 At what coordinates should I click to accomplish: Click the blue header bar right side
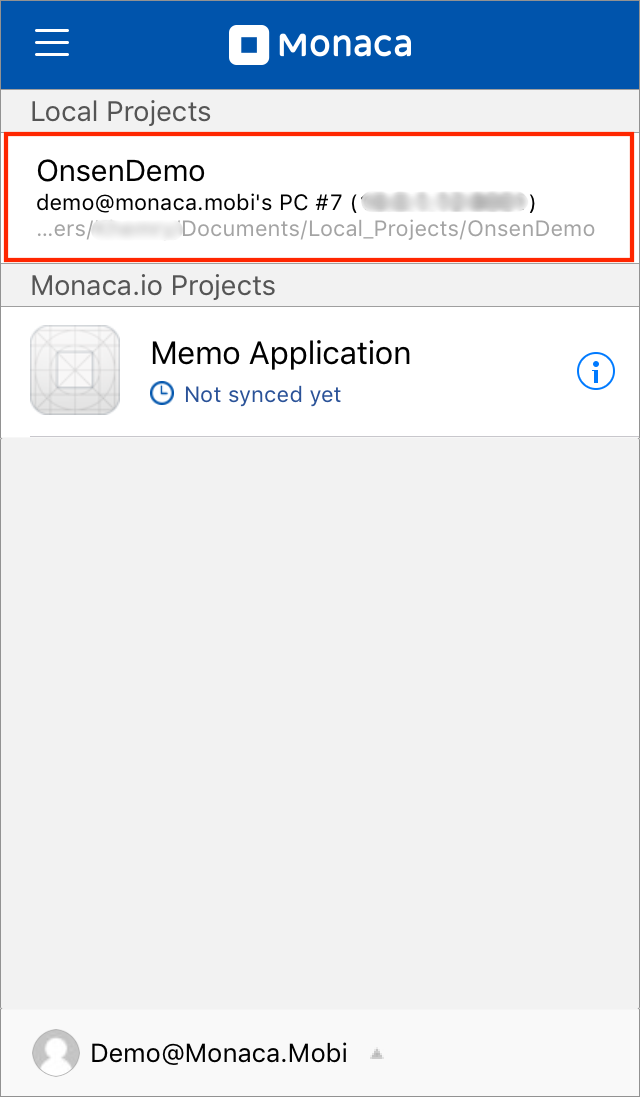tap(540, 45)
